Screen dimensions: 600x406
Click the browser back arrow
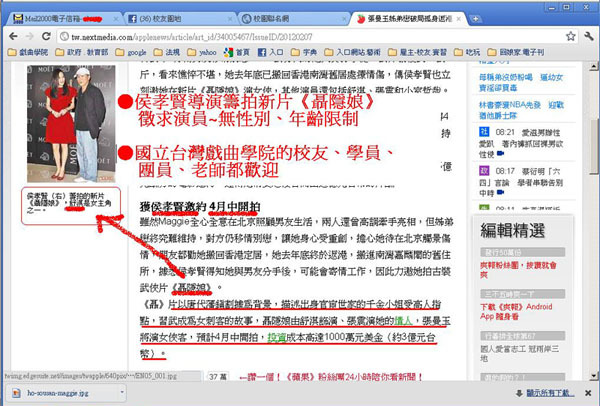pos(13,36)
